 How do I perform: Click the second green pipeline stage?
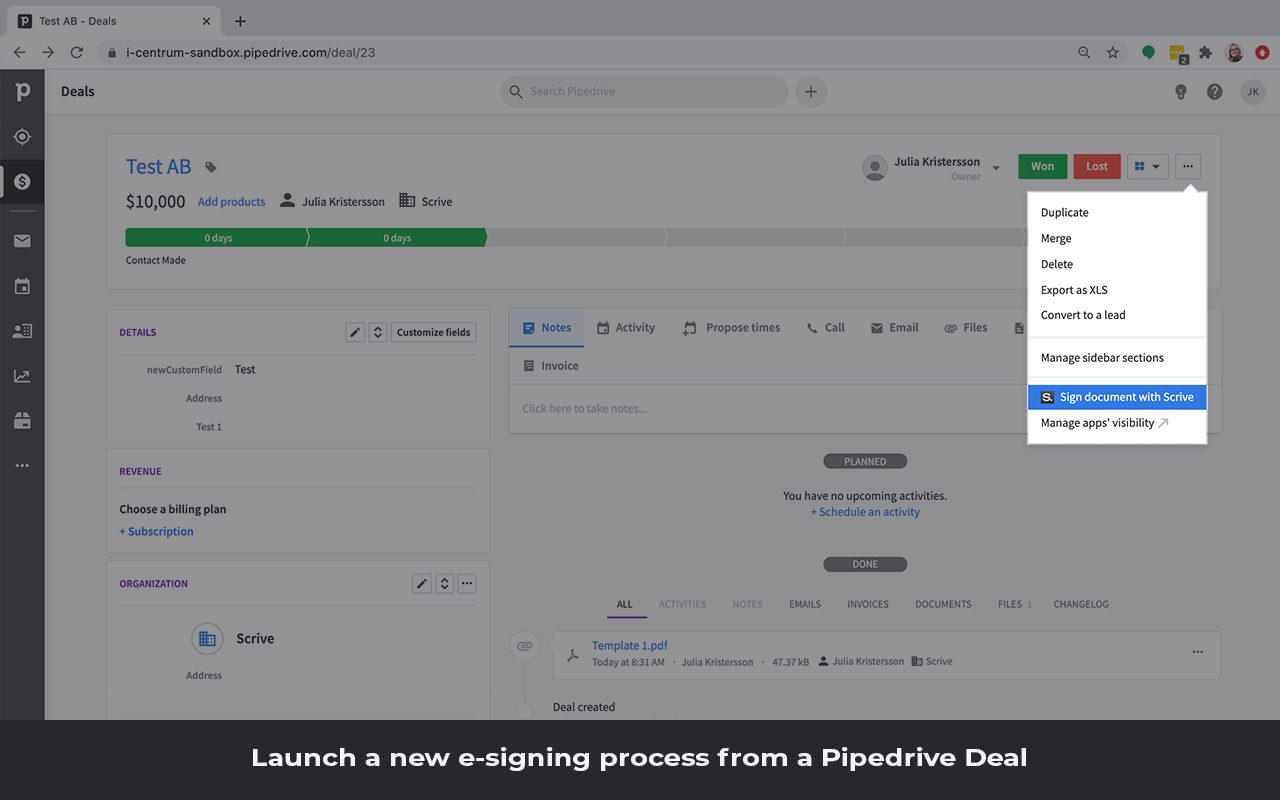tap(398, 238)
